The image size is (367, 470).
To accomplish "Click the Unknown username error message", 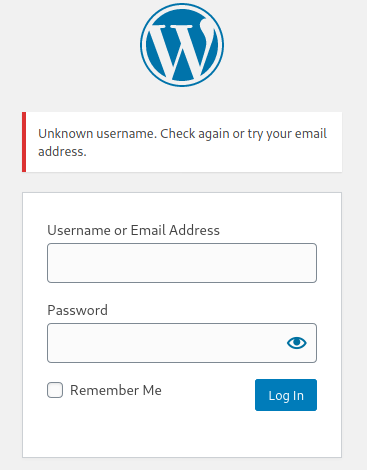I will (182, 142).
